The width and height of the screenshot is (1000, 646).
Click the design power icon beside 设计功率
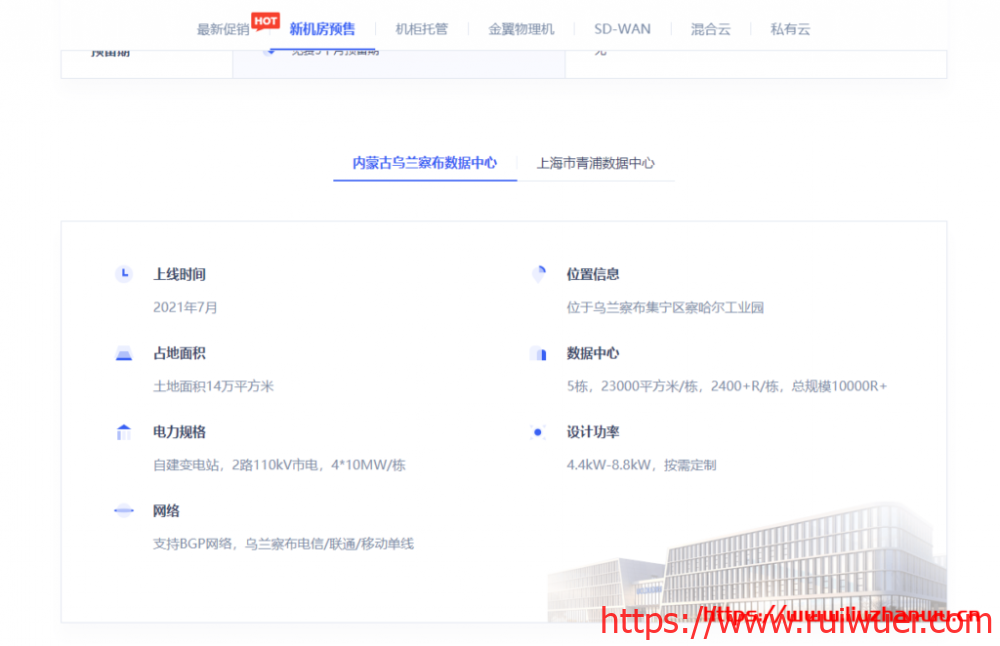[538, 432]
